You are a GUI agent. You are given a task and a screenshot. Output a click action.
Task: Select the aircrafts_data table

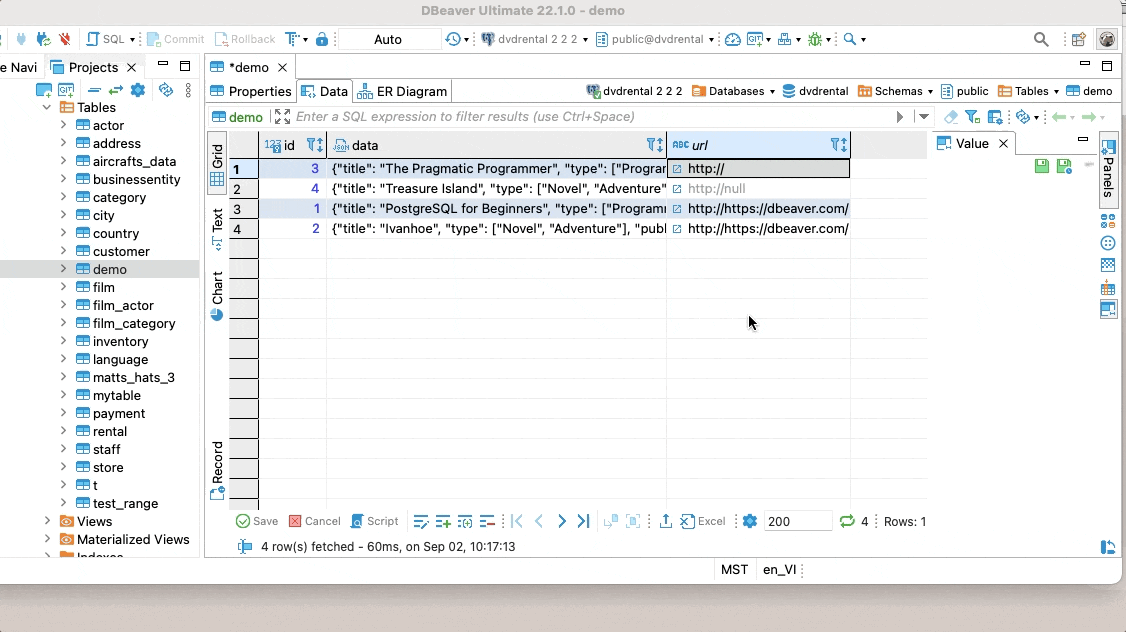(x=134, y=161)
